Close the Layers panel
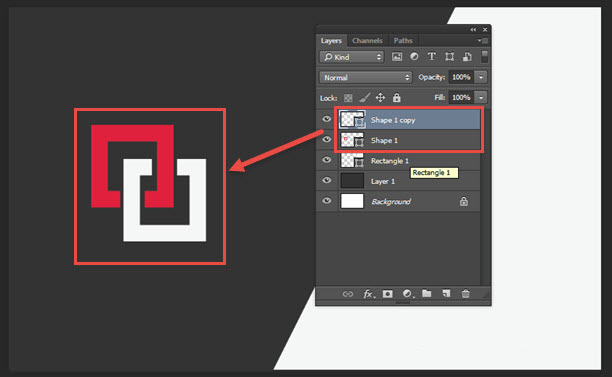The width and height of the screenshot is (612, 377). pos(485,30)
